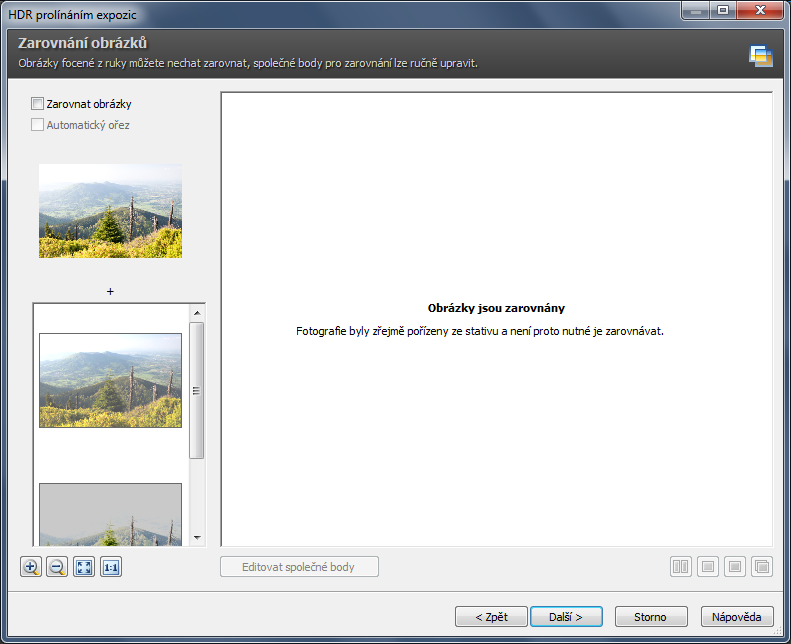Toggle the Automatický ořez checkbox

pos(37,125)
